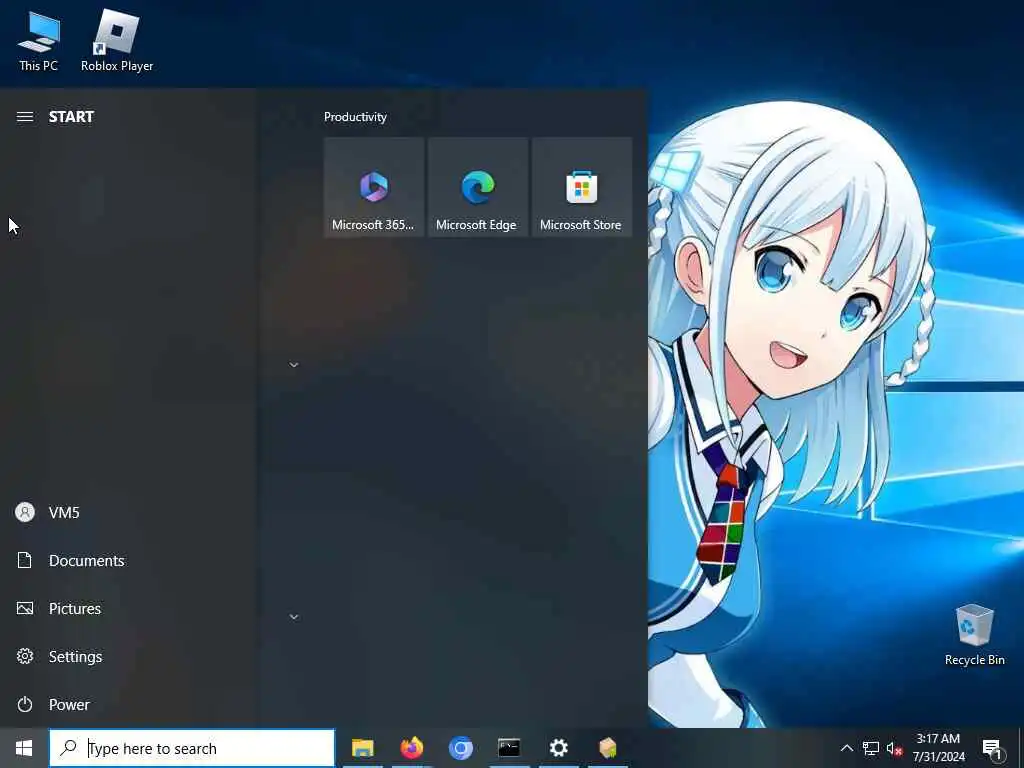Click the Windows Start button
The height and width of the screenshot is (768, 1024).
[24, 748]
